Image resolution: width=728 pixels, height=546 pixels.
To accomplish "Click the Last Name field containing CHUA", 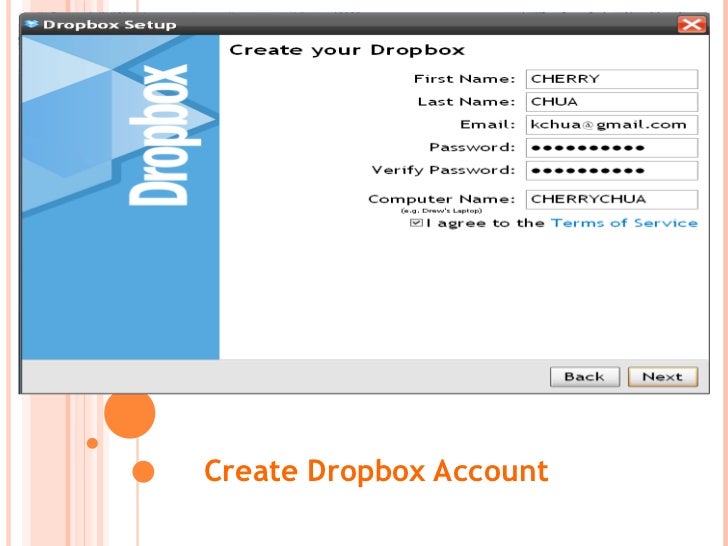I will point(611,102).
